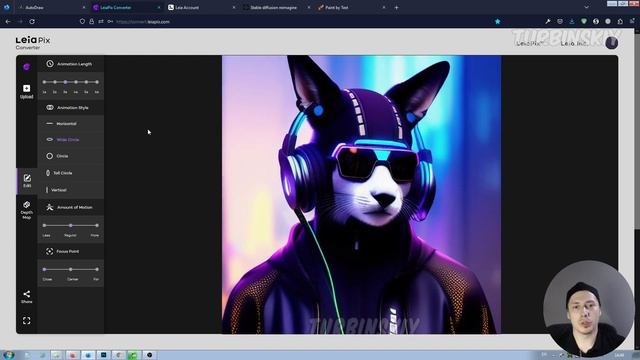Open the browser downloads icon

[x=572, y=22]
